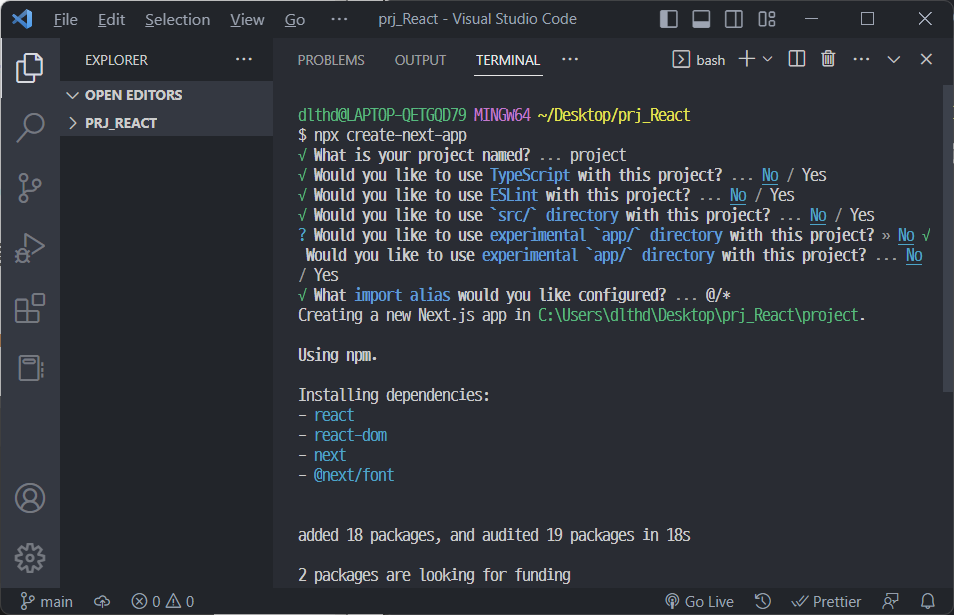Maximize panel size chevron
The width and height of the screenshot is (954, 615).
click(x=893, y=59)
